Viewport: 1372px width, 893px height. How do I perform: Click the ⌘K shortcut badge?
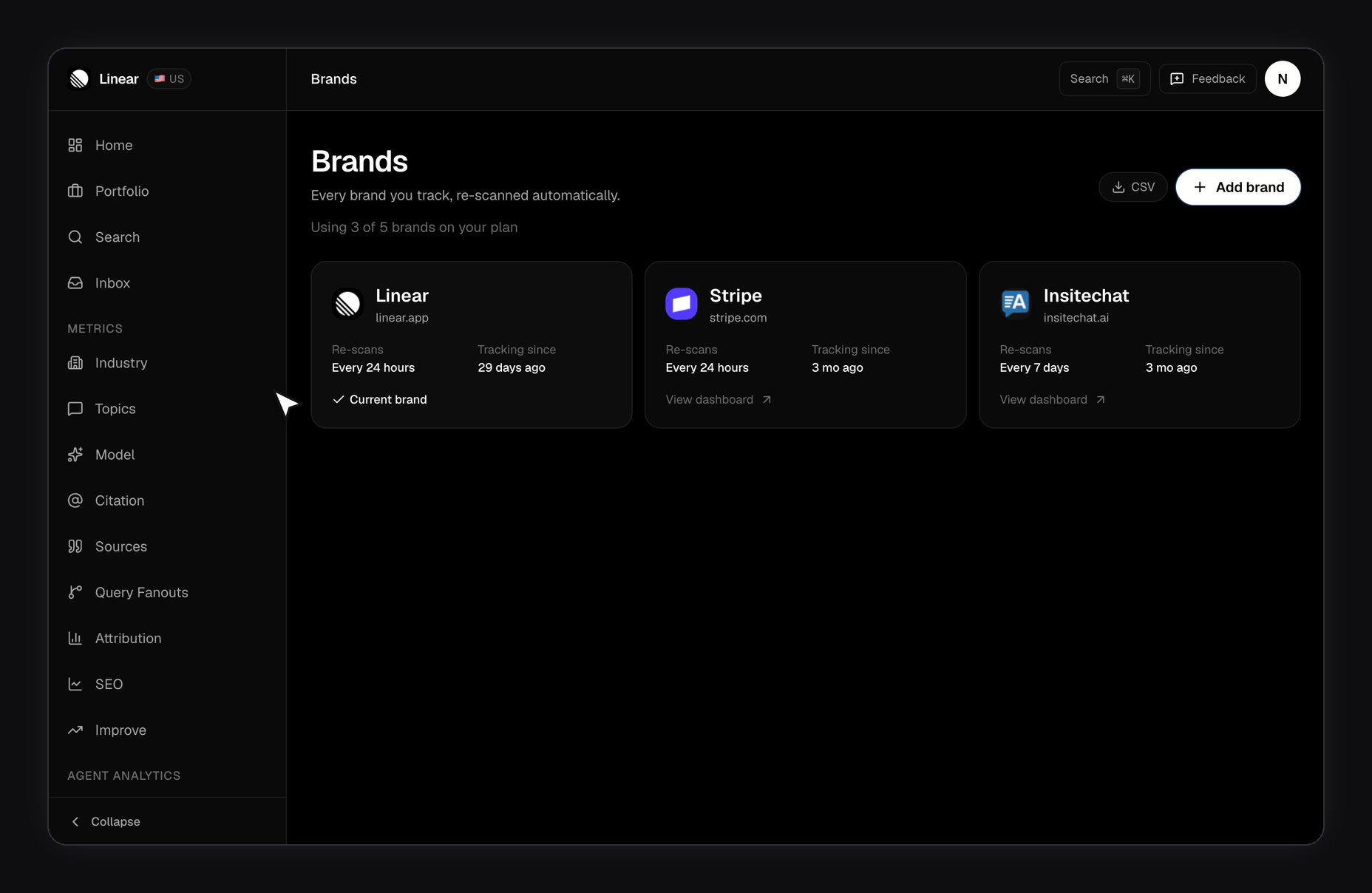coord(1128,79)
